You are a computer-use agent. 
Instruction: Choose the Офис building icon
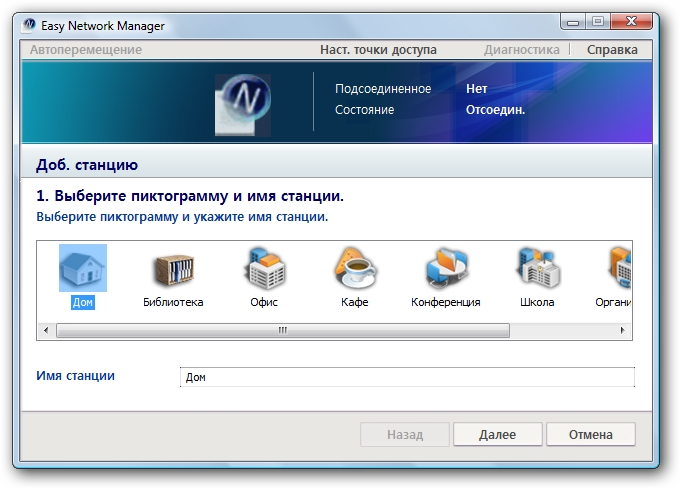point(264,268)
